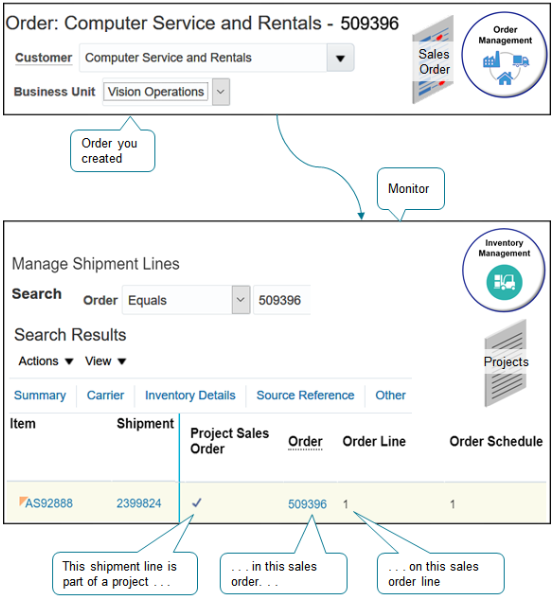Click the Search Results heading

coord(70,335)
